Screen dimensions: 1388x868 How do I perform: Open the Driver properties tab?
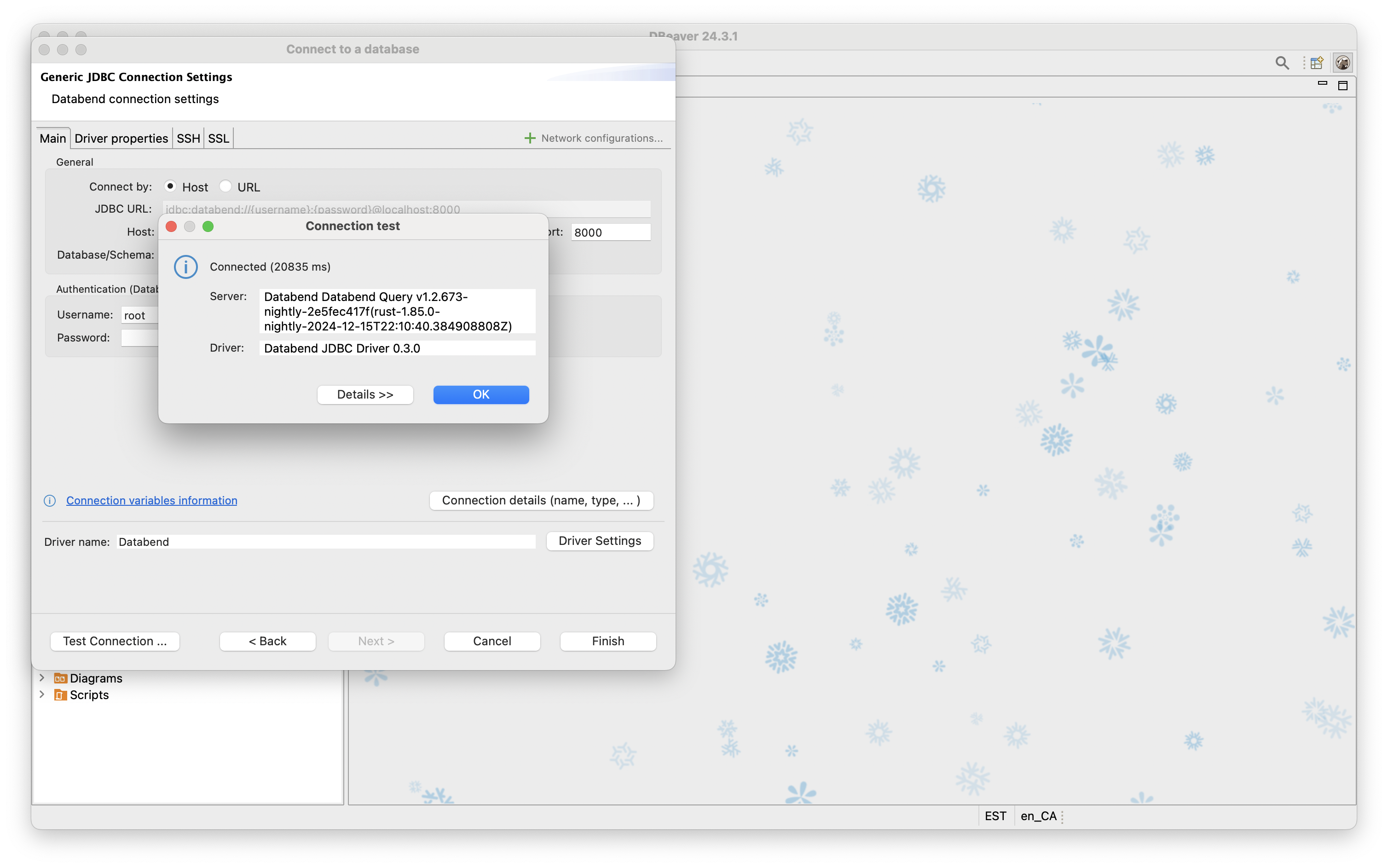121,139
